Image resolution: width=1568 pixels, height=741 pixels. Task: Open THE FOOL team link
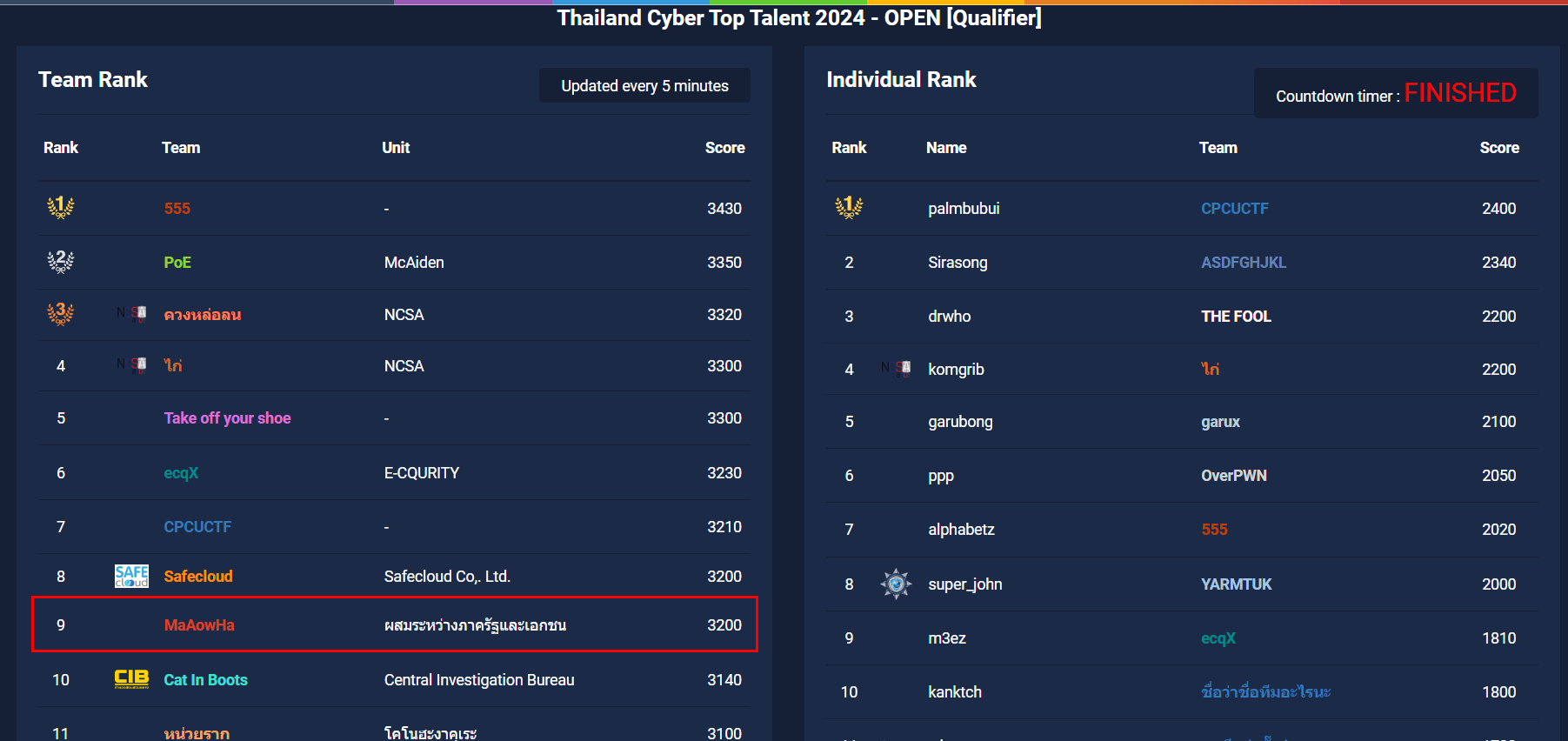pos(1236,317)
